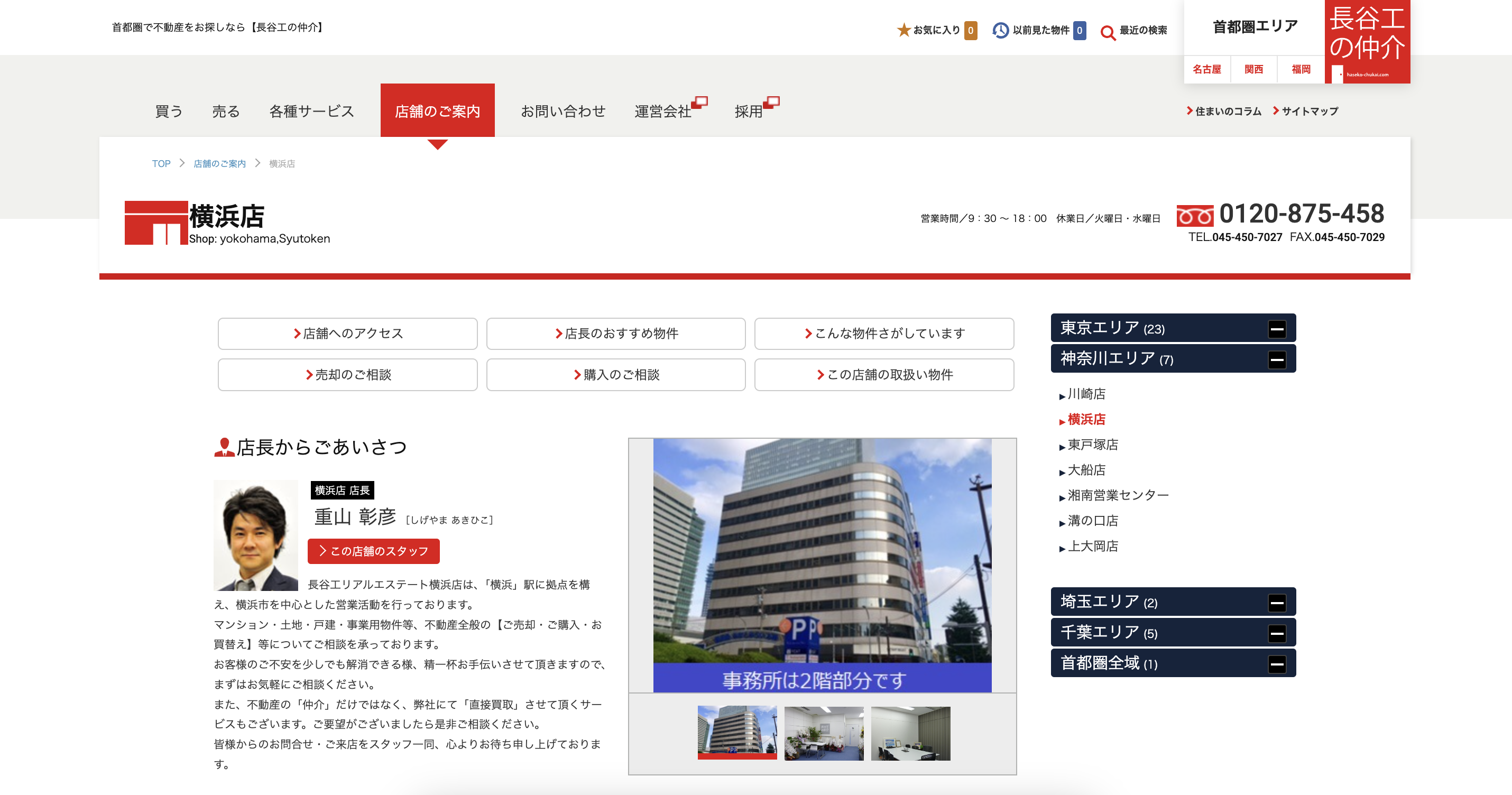This screenshot has height=795, width=1512.
Task: Open 湘南営業センター in sidebar
Action: (x=1118, y=495)
